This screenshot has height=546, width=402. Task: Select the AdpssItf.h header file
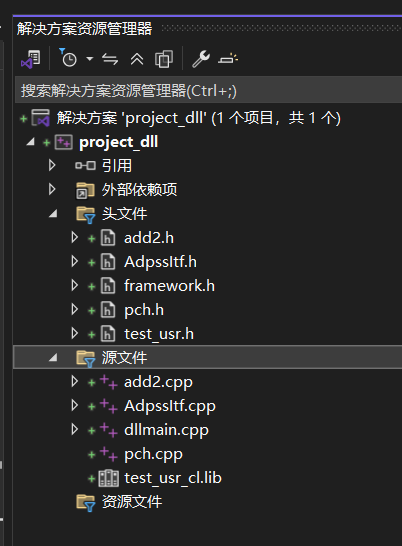tap(160, 262)
